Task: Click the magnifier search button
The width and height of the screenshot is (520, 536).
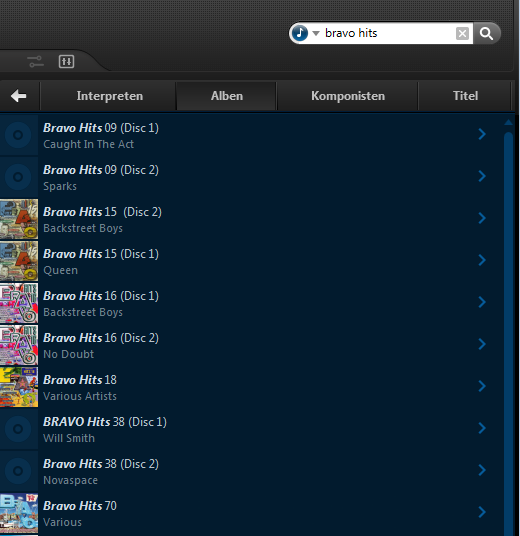Action: point(486,34)
